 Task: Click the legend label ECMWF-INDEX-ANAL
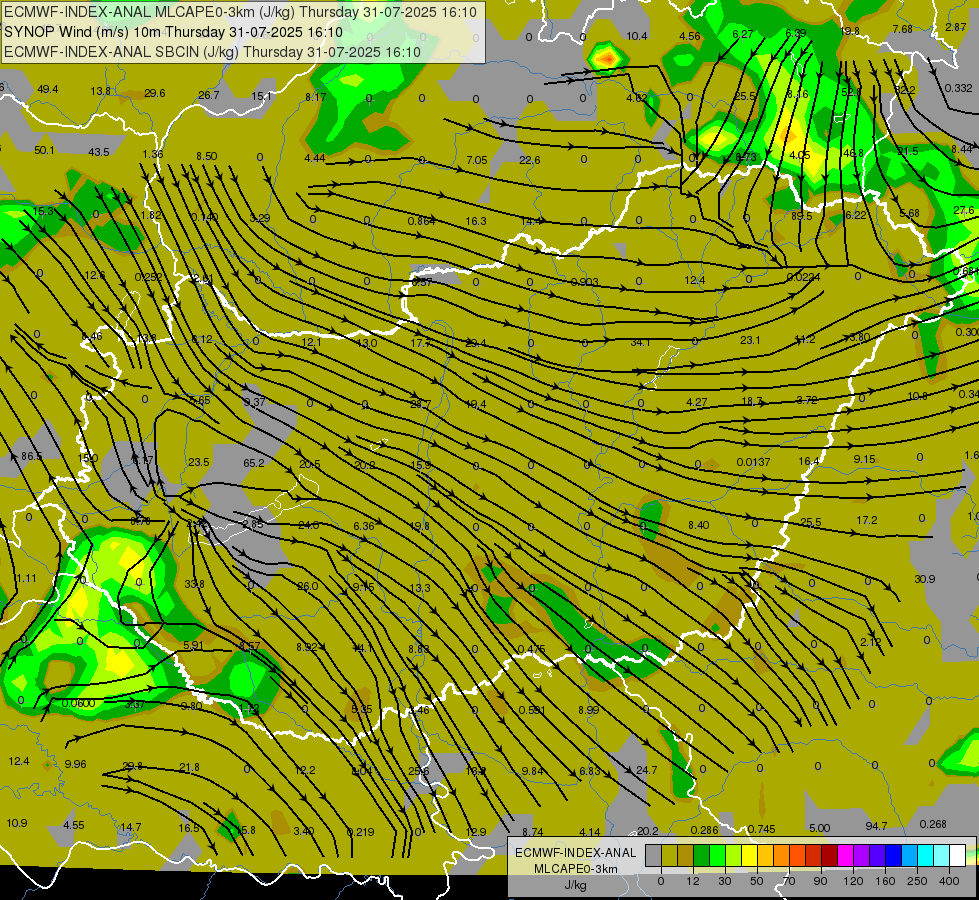point(575,853)
